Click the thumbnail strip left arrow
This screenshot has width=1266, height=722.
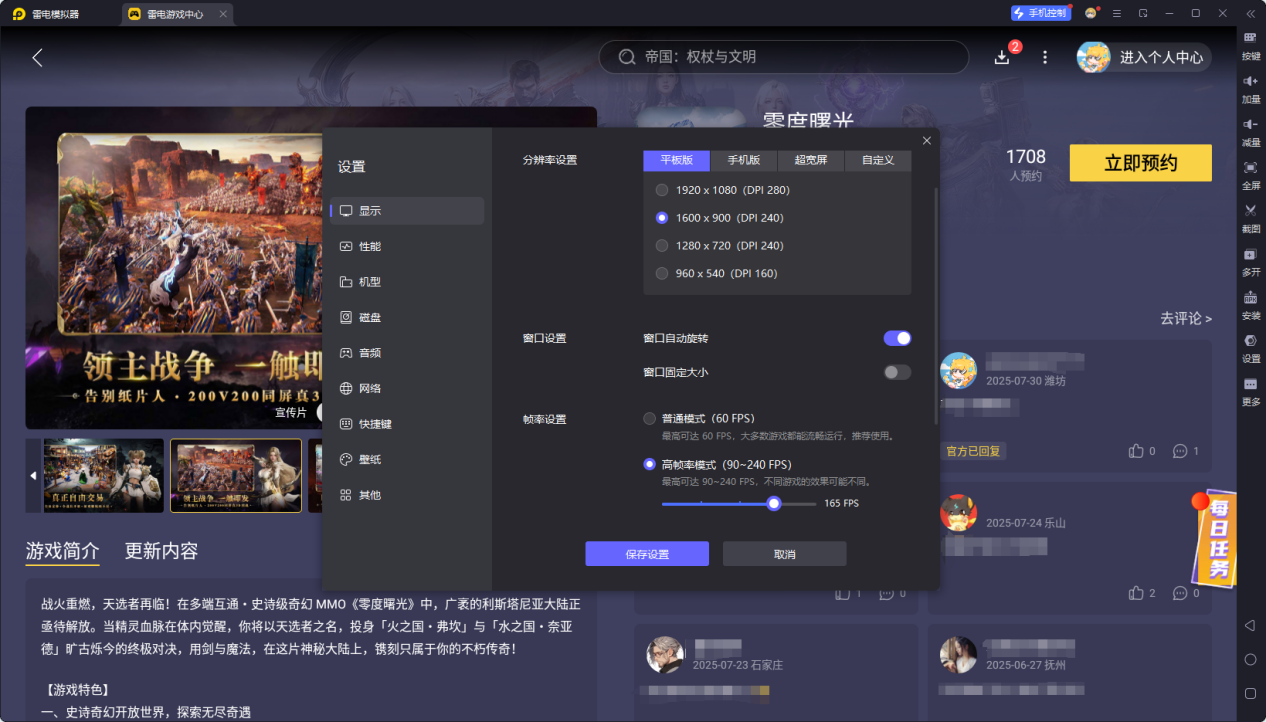(x=33, y=476)
